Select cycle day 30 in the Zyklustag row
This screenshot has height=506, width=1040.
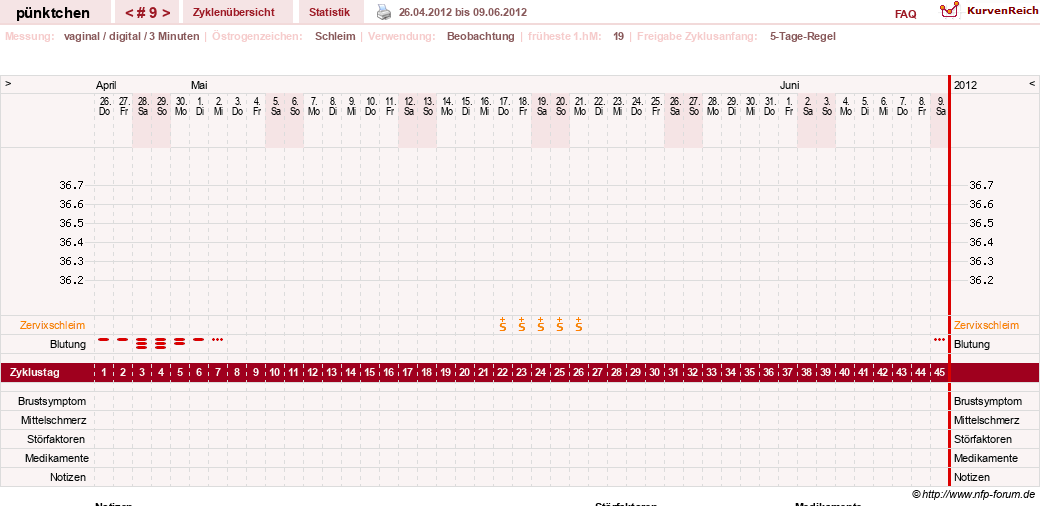[x=655, y=373]
